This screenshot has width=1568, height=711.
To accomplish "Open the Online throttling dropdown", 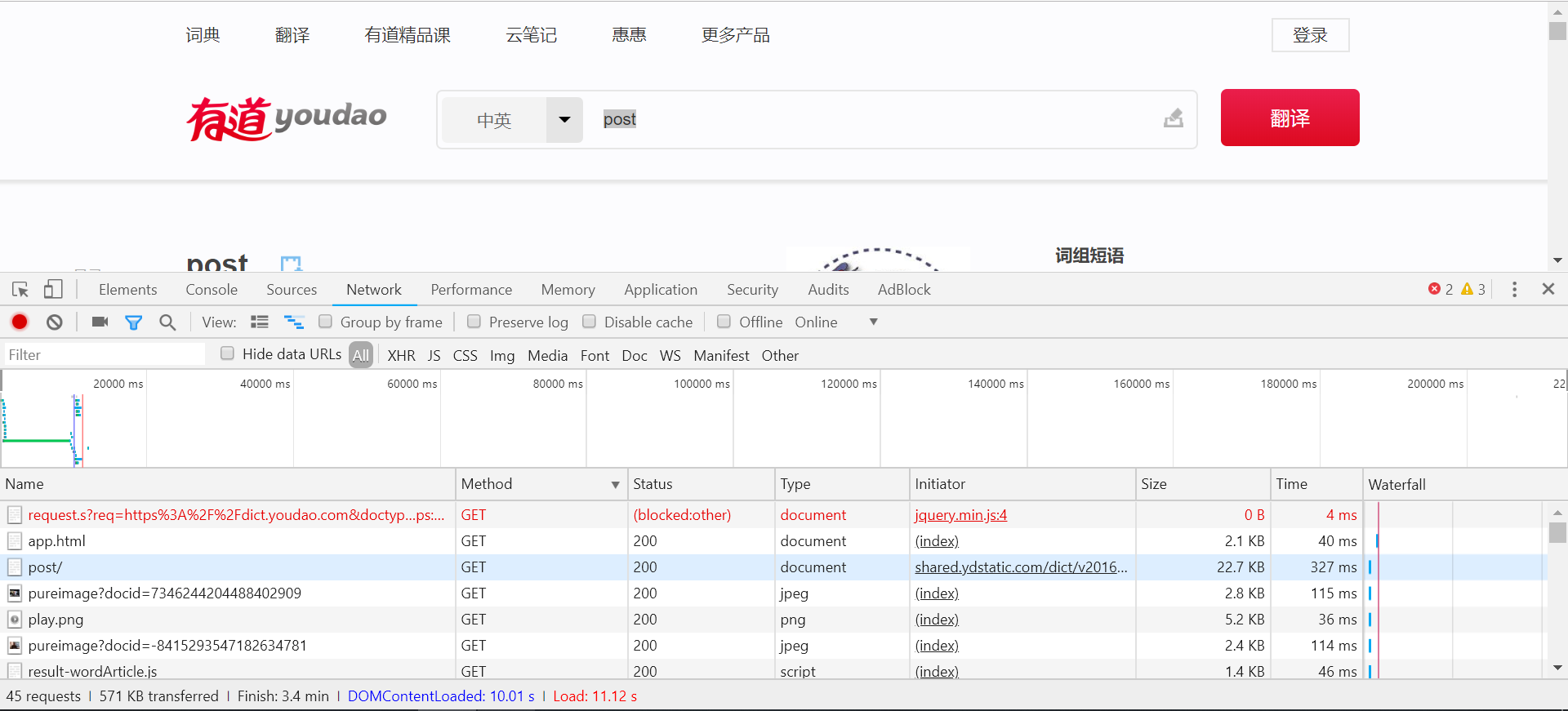I will click(835, 322).
